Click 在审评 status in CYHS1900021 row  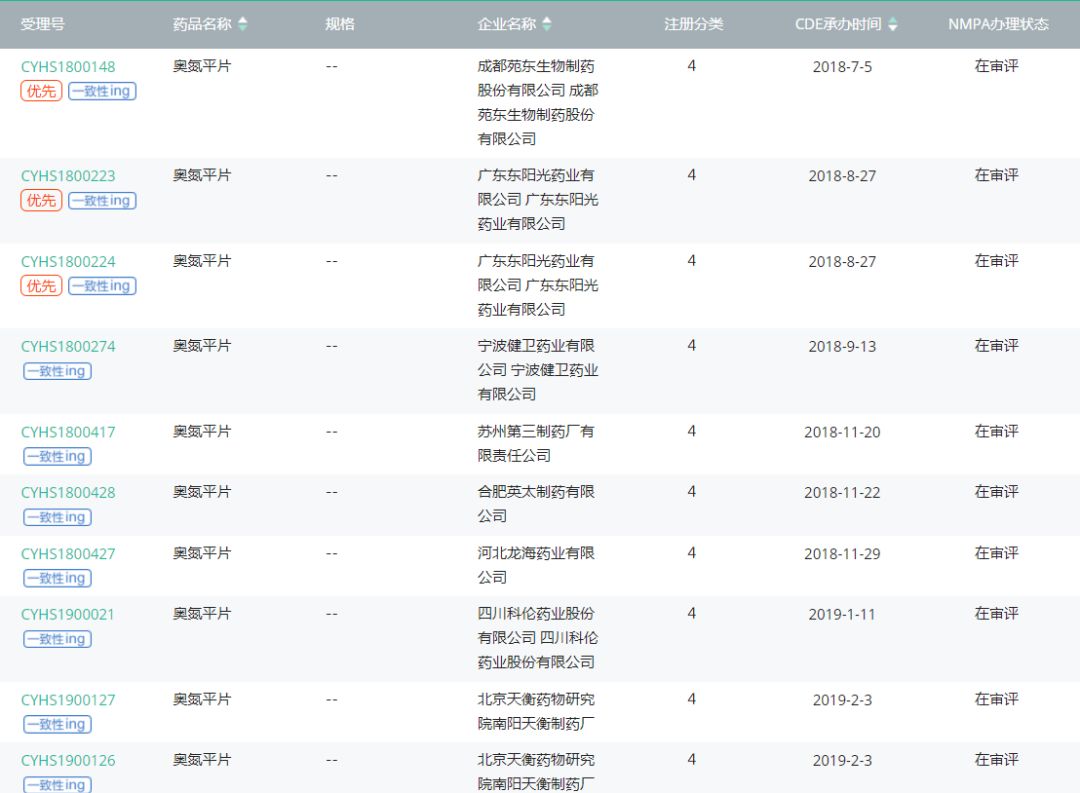[x=997, y=614]
